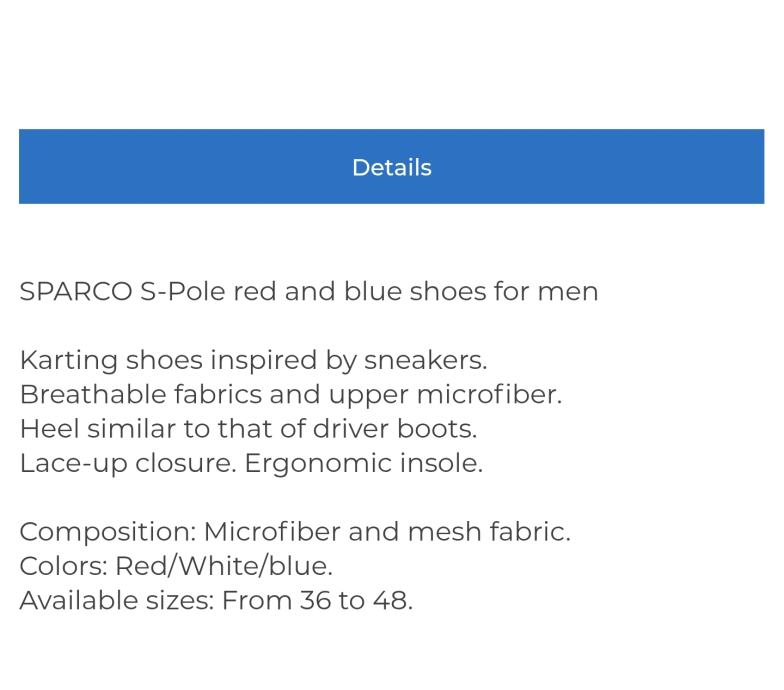Click the 'Composition:' label

(x=108, y=531)
